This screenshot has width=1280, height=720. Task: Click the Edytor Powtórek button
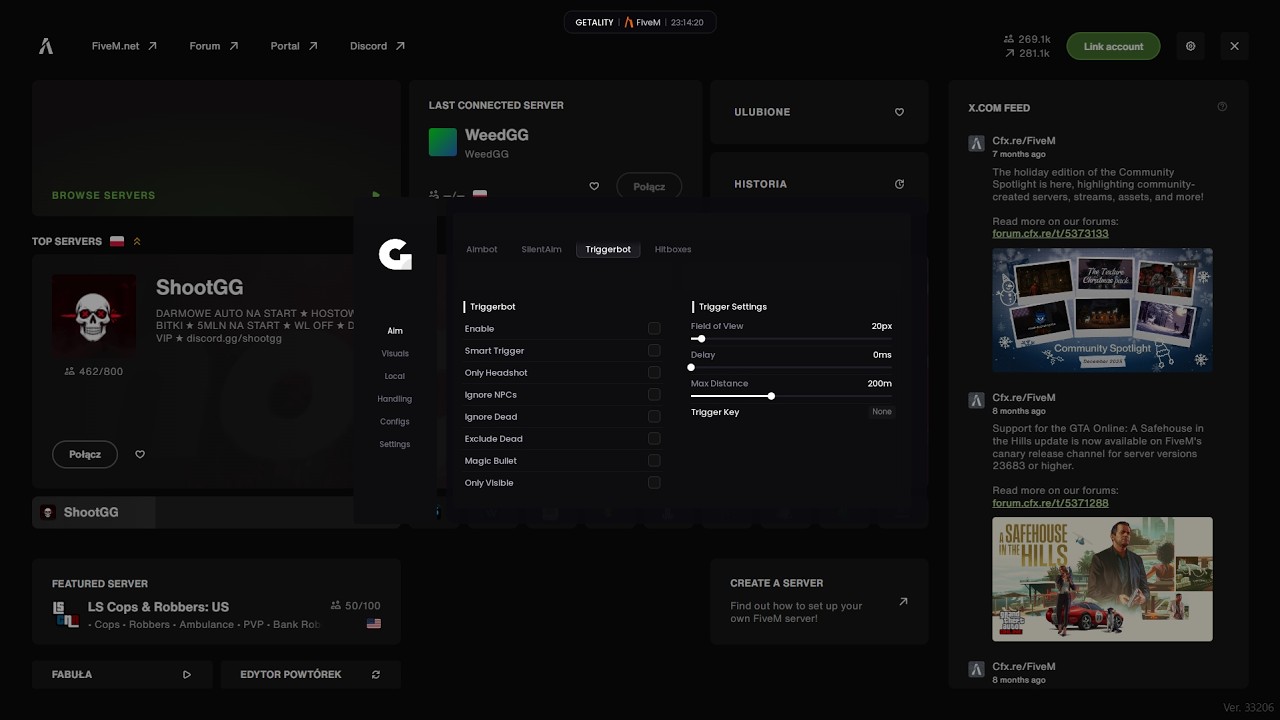click(x=311, y=675)
